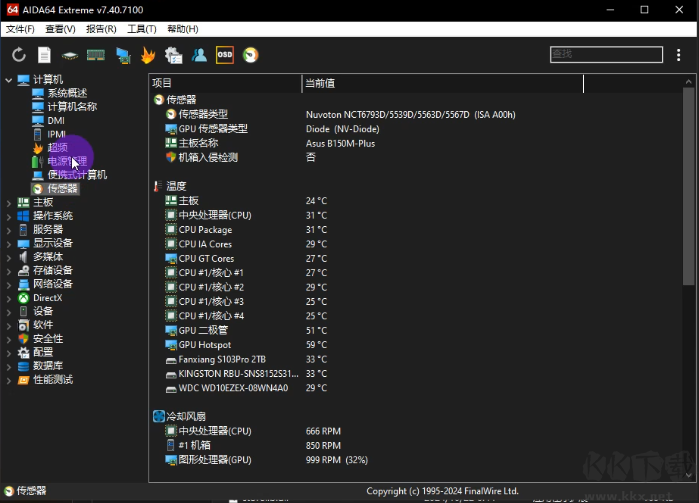Open the Report document icon in toolbar
The height and width of the screenshot is (503, 699).
coord(44,55)
